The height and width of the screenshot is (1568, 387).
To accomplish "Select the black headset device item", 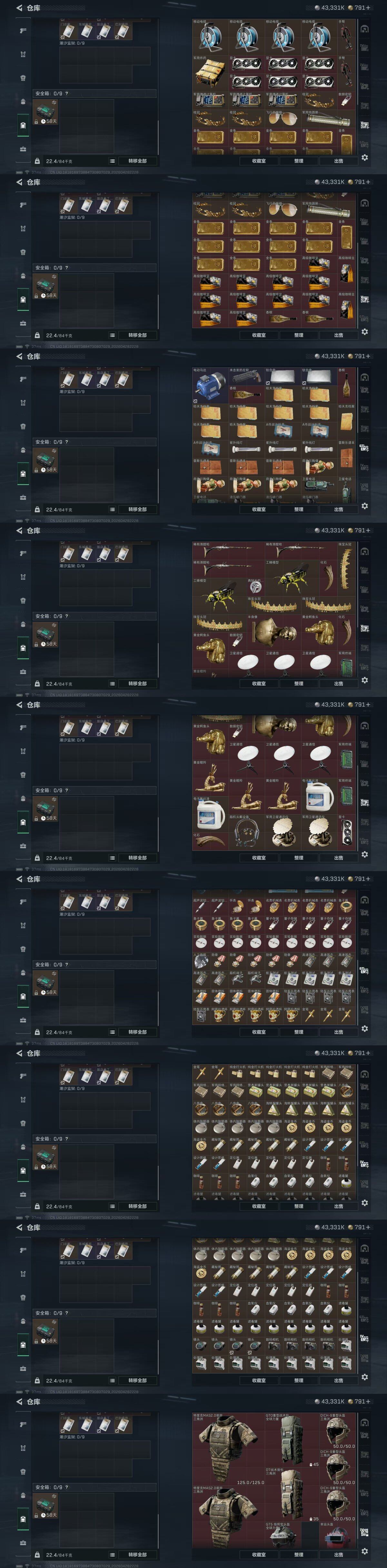I will tap(246, 831).
